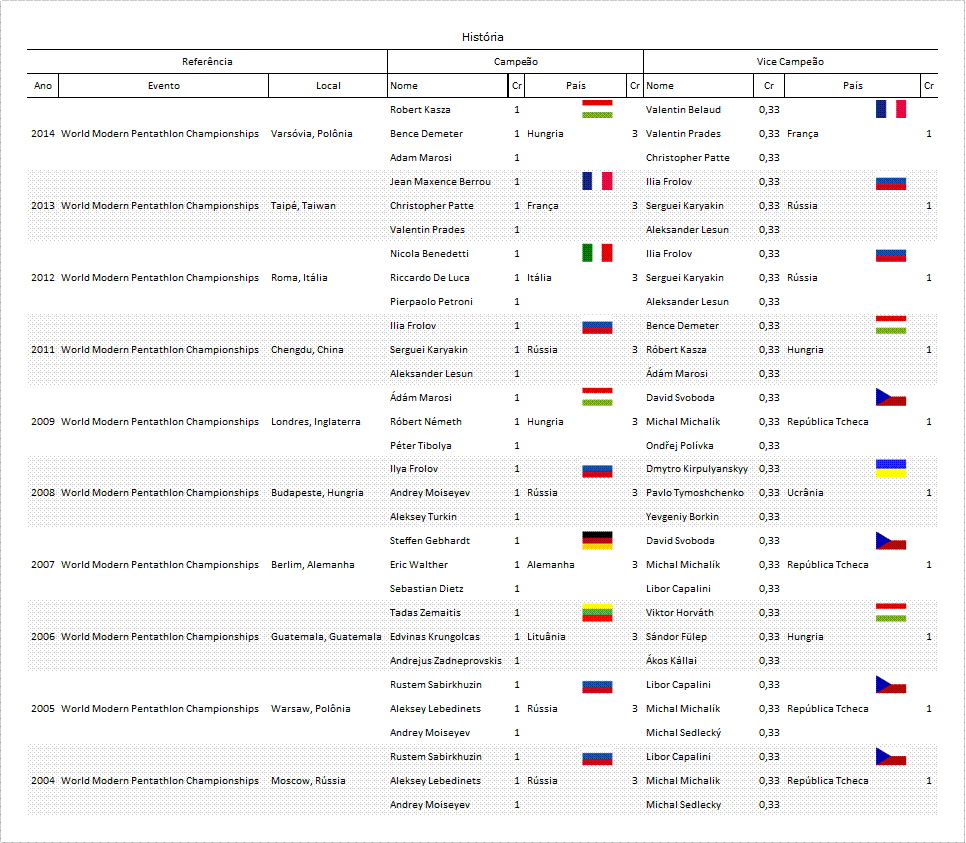966x843 pixels.
Task: Click the name "Pavlo Tymoshchenko"
Action: [x=695, y=493]
